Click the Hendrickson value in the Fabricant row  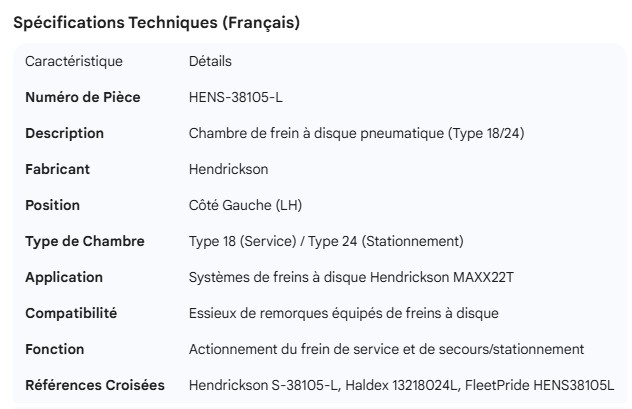click(x=228, y=169)
